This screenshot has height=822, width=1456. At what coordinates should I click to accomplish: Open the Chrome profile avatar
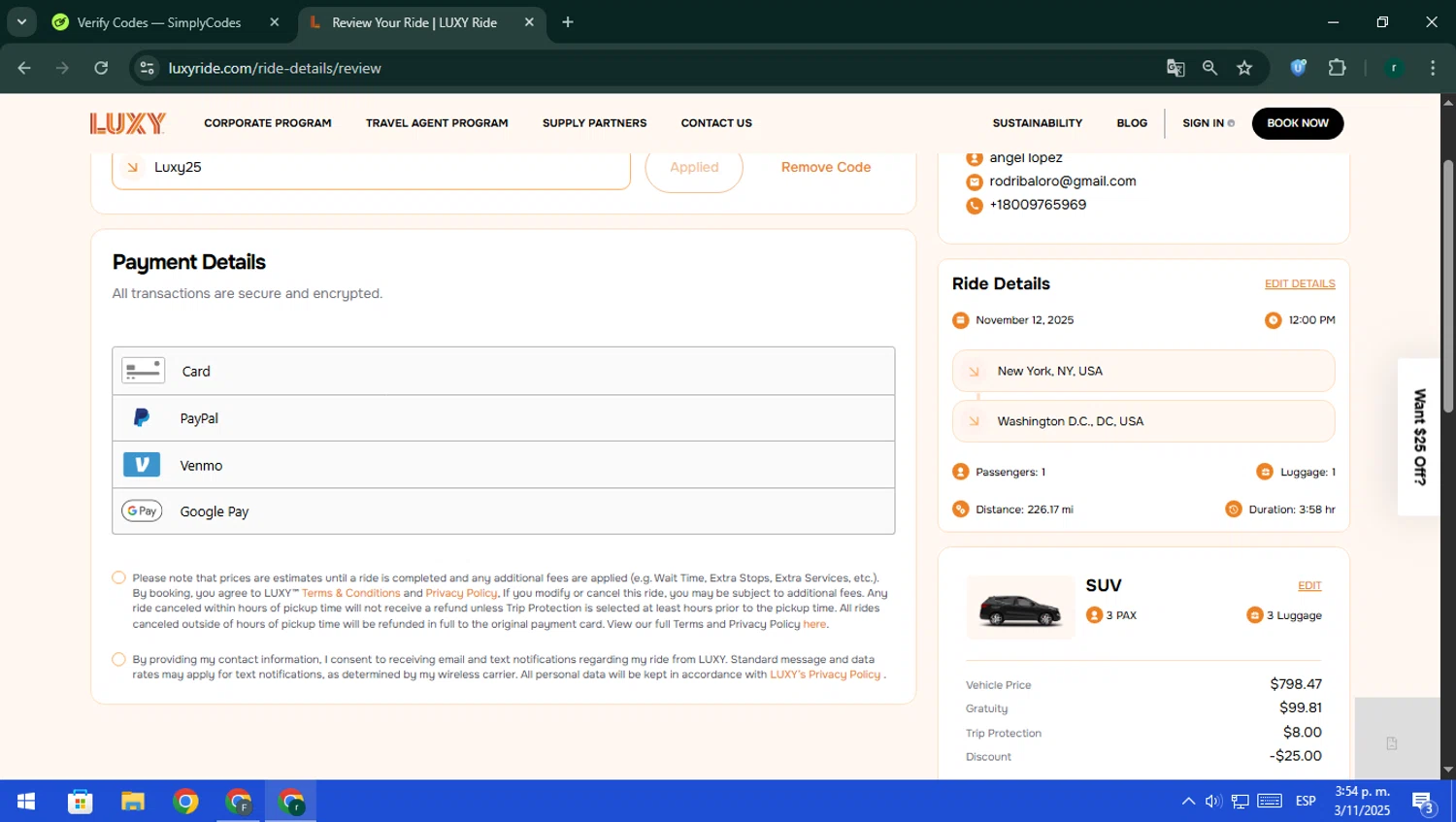pyautogui.click(x=1394, y=68)
